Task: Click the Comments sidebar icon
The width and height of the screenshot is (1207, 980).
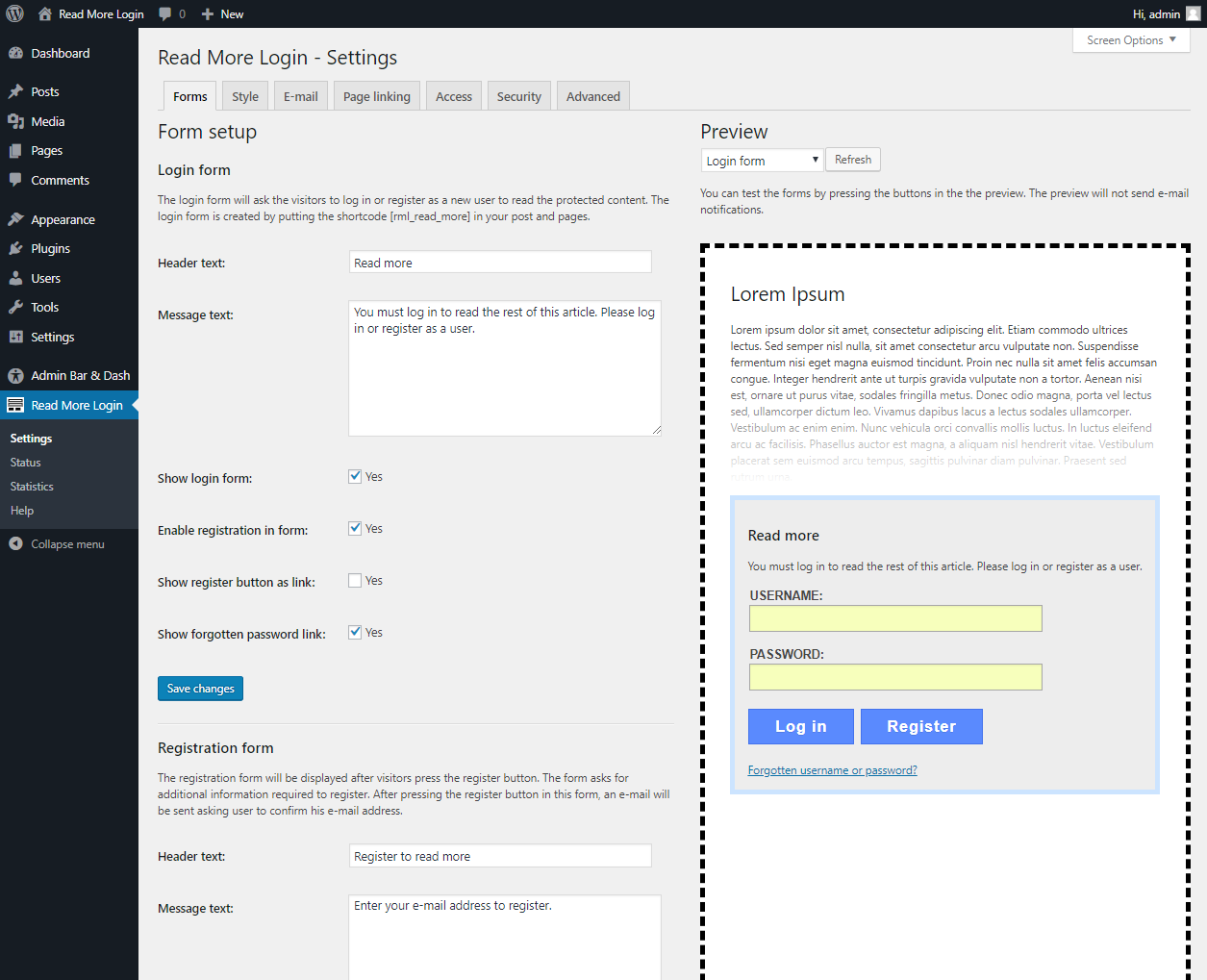Action: pyautogui.click(x=15, y=181)
